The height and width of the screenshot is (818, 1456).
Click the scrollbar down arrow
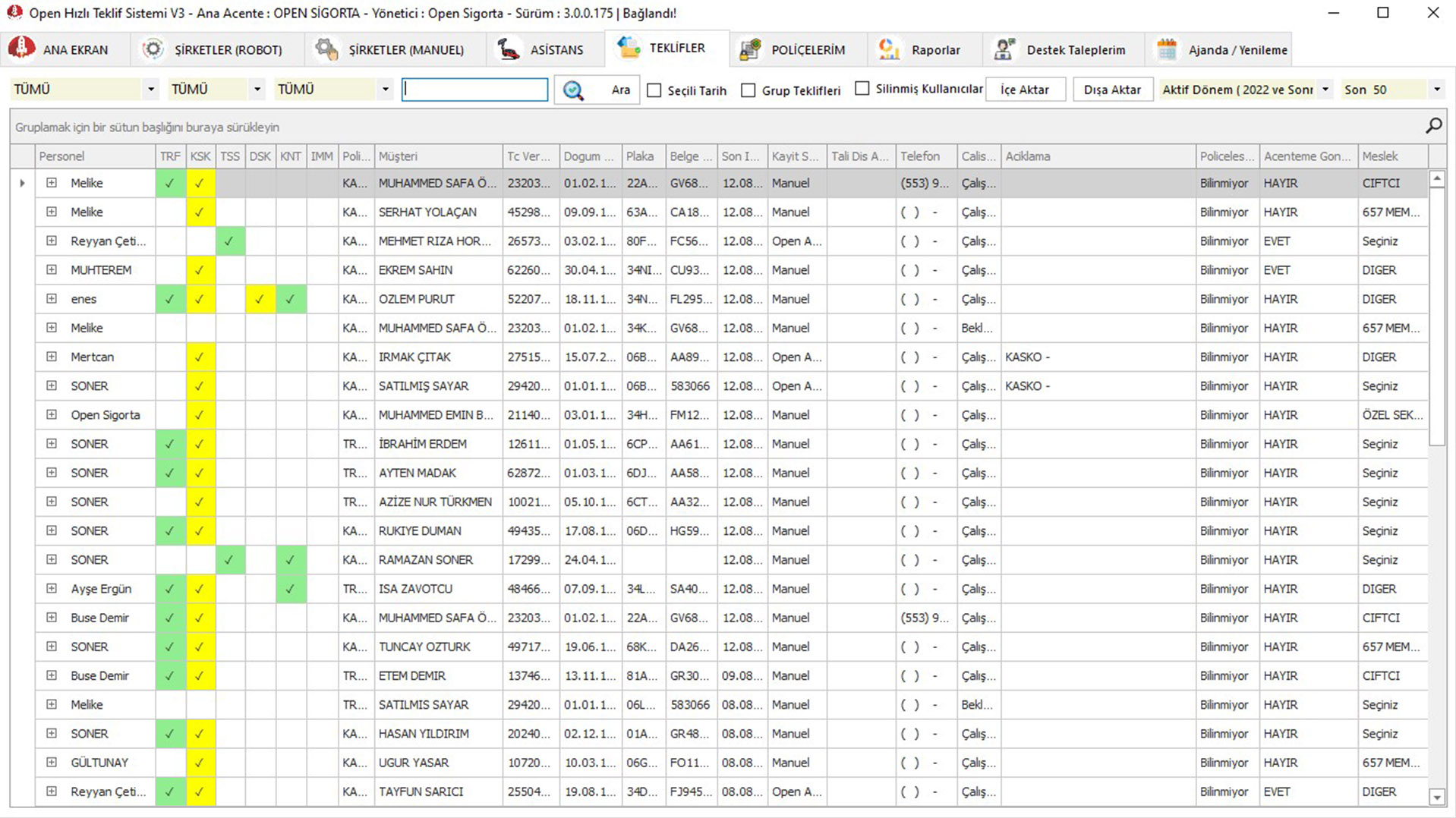point(1436,797)
